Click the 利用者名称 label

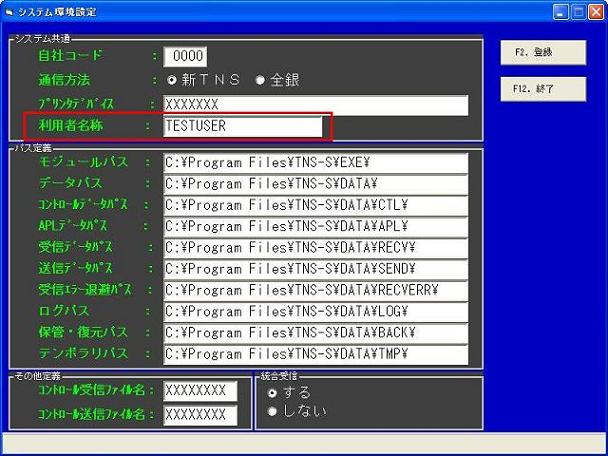click(x=71, y=126)
